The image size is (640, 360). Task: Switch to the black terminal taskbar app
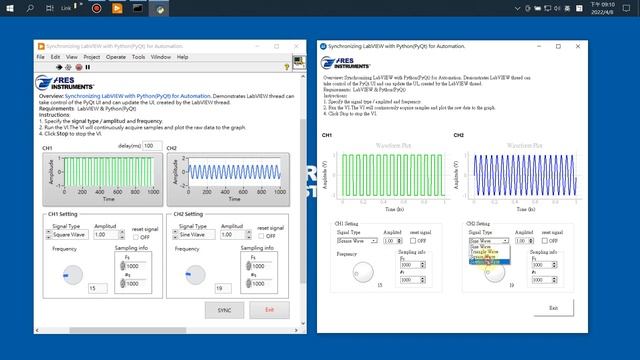click(x=138, y=8)
